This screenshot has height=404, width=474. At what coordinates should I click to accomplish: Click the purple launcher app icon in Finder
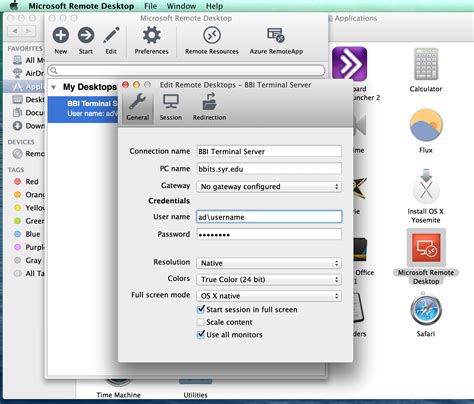pos(349,64)
